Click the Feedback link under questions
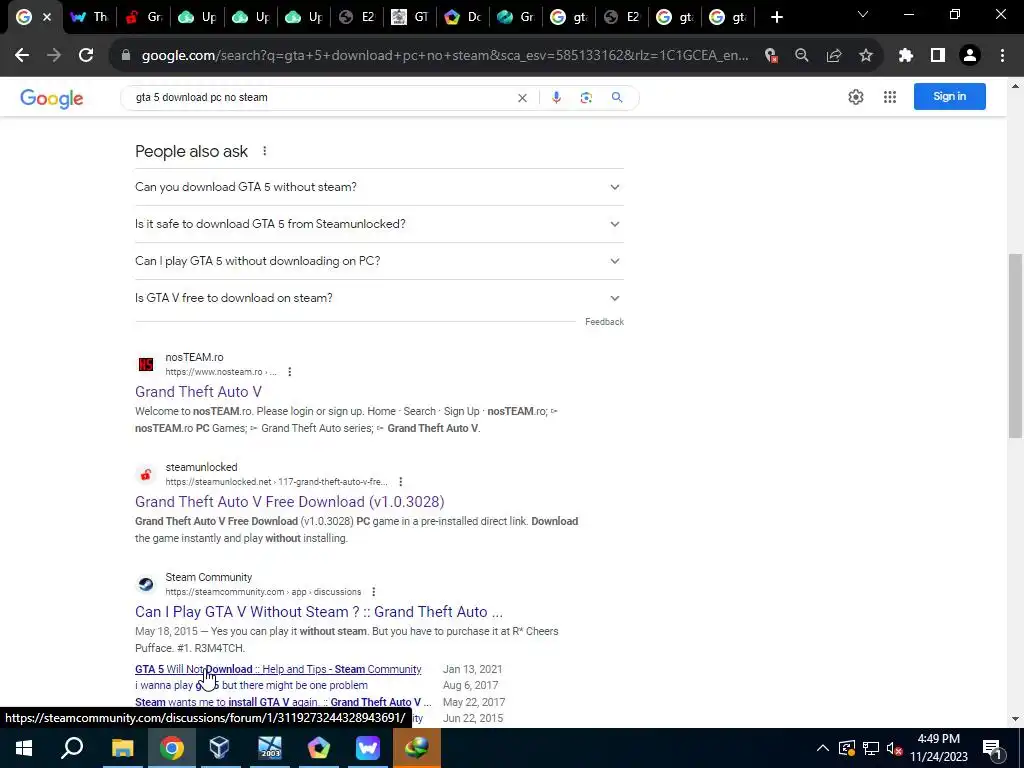Screen dimensions: 1024x768 [x=604, y=322]
